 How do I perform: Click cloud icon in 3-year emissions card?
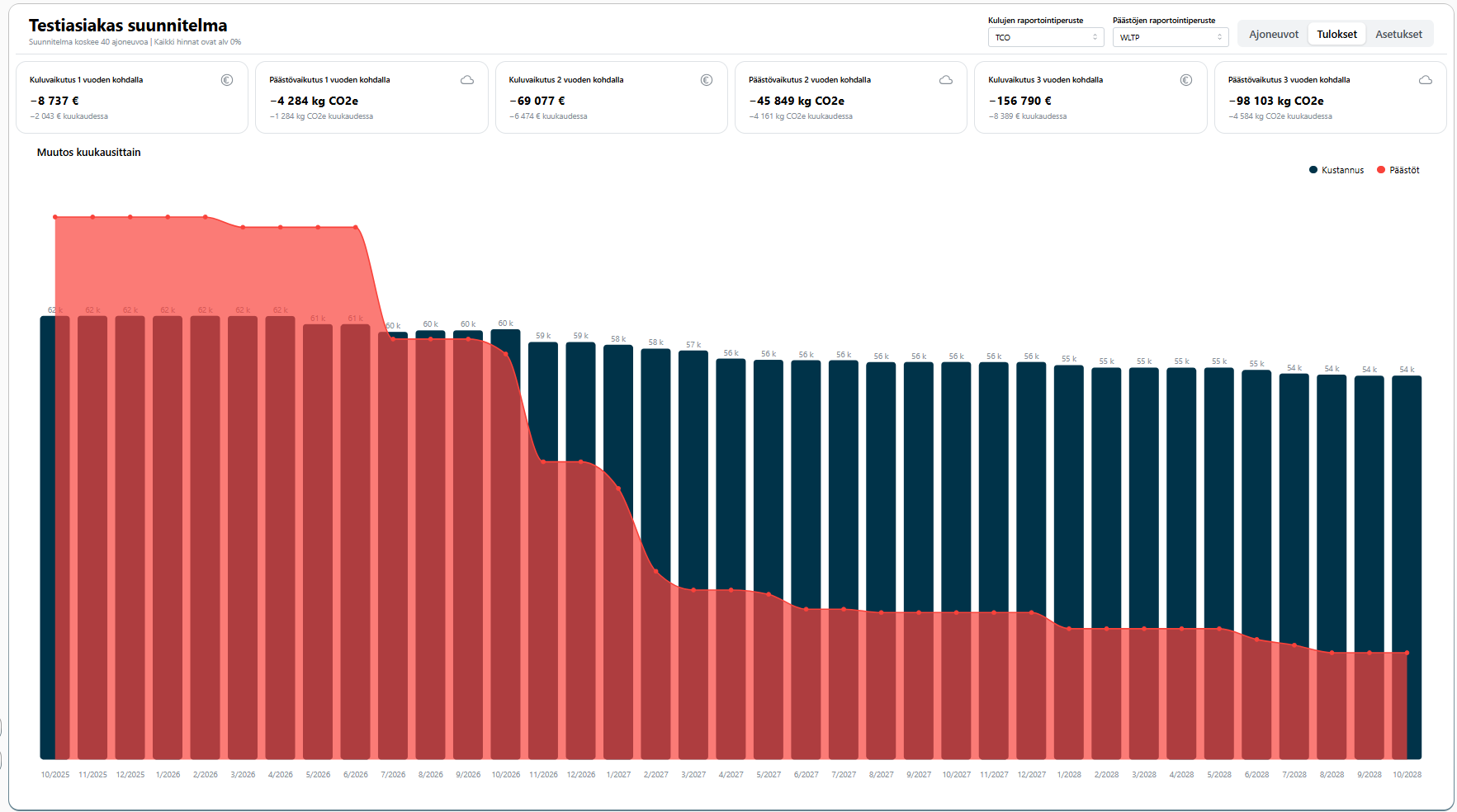click(1426, 80)
